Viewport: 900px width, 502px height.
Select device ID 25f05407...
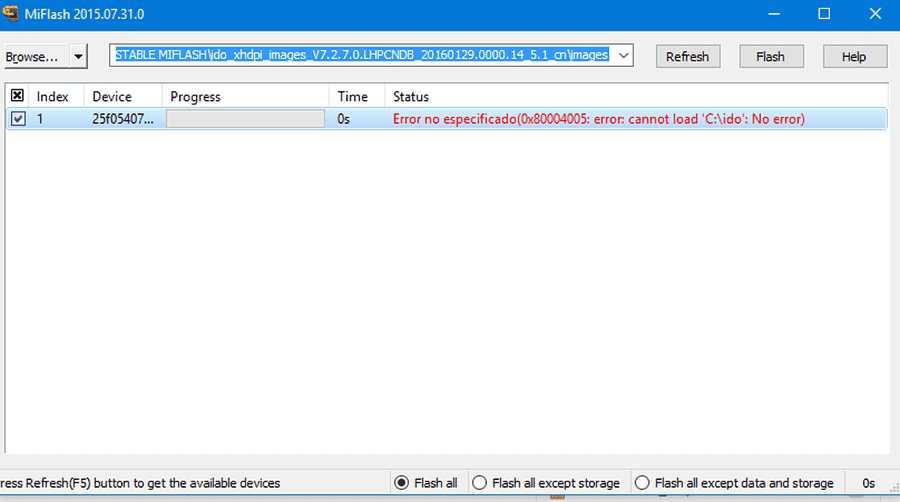pos(123,119)
